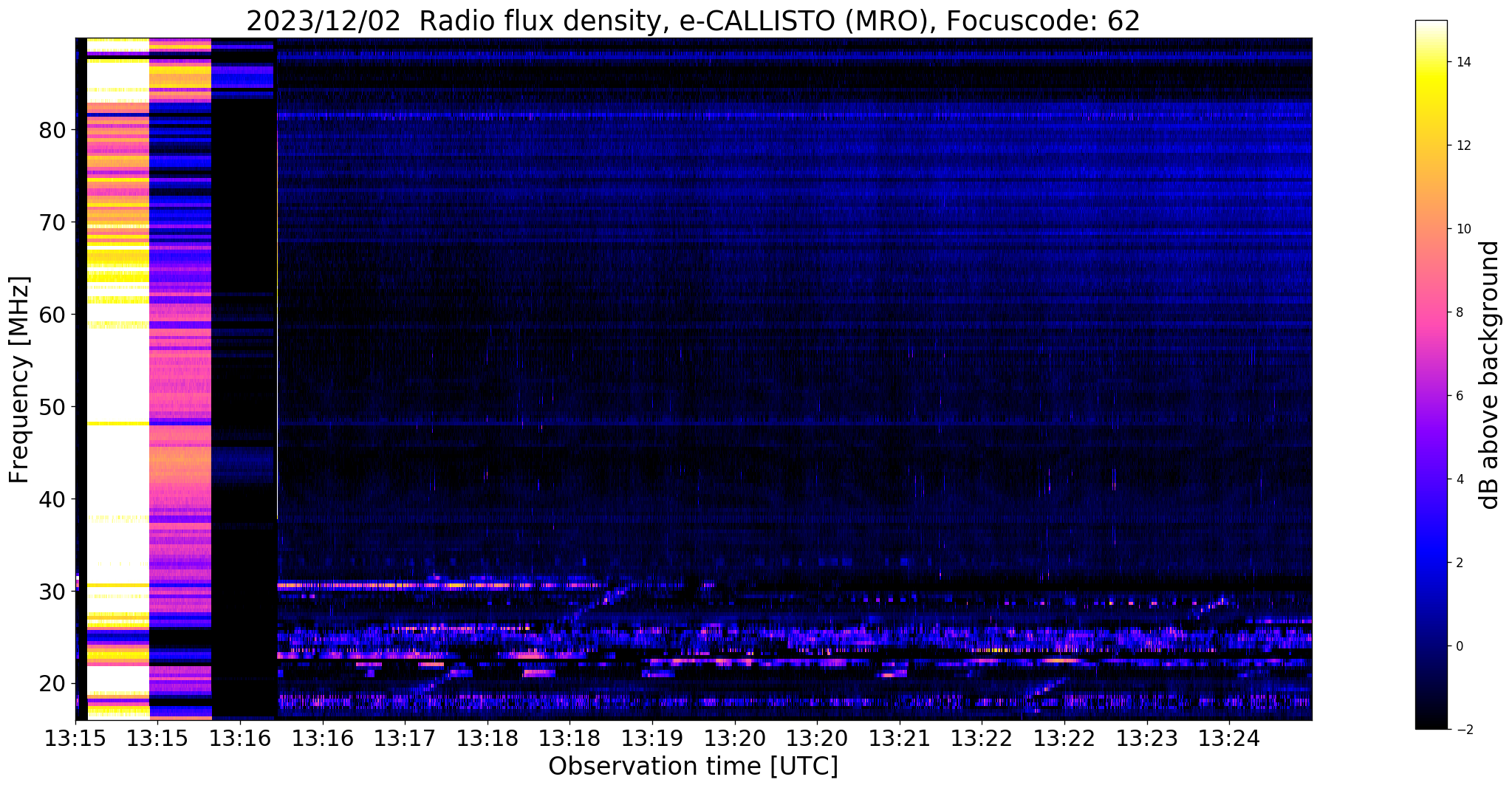Viewport: 1512px width, 788px height.
Task: Click the frequency axis tick label 60
Action: (x=52, y=315)
